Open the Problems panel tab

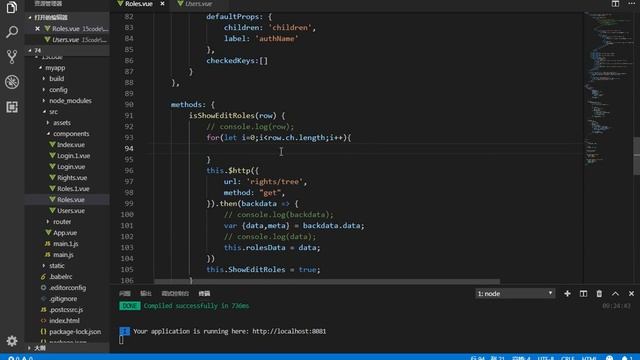[x=124, y=293]
